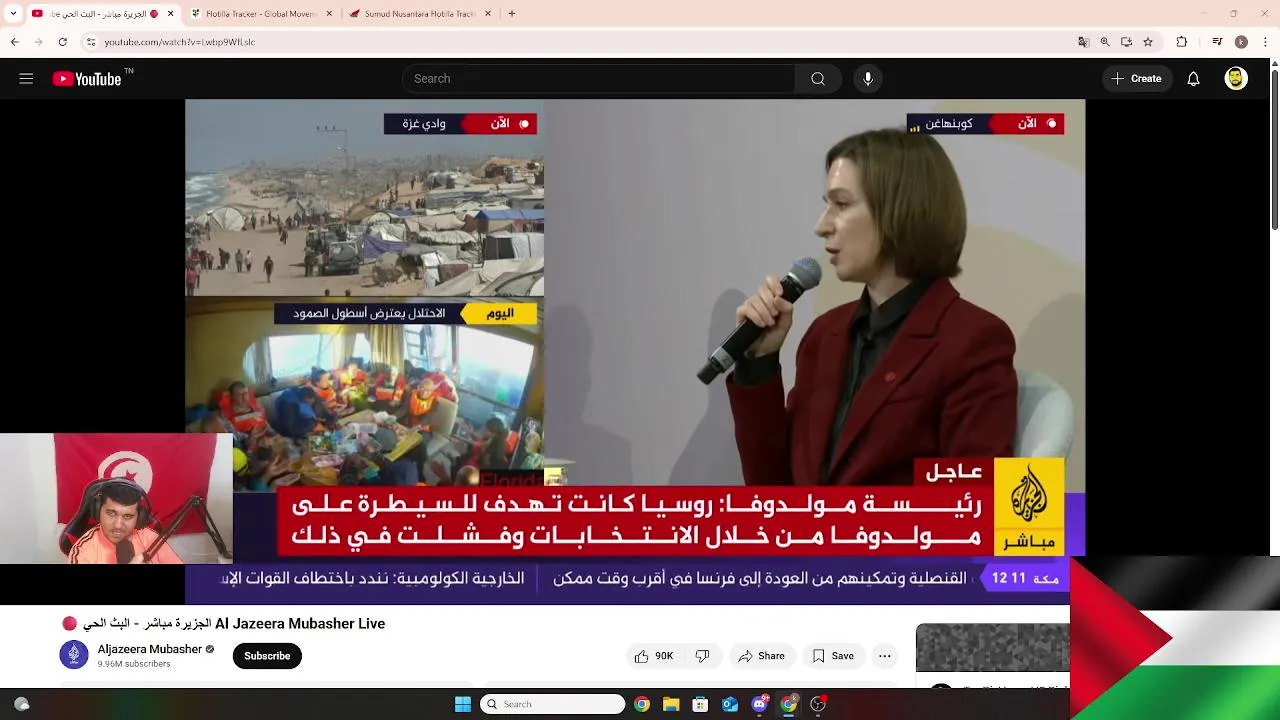This screenshot has width=1280, height=720.
Task: Open a new browser tab
Action: (x=512, y=14)
